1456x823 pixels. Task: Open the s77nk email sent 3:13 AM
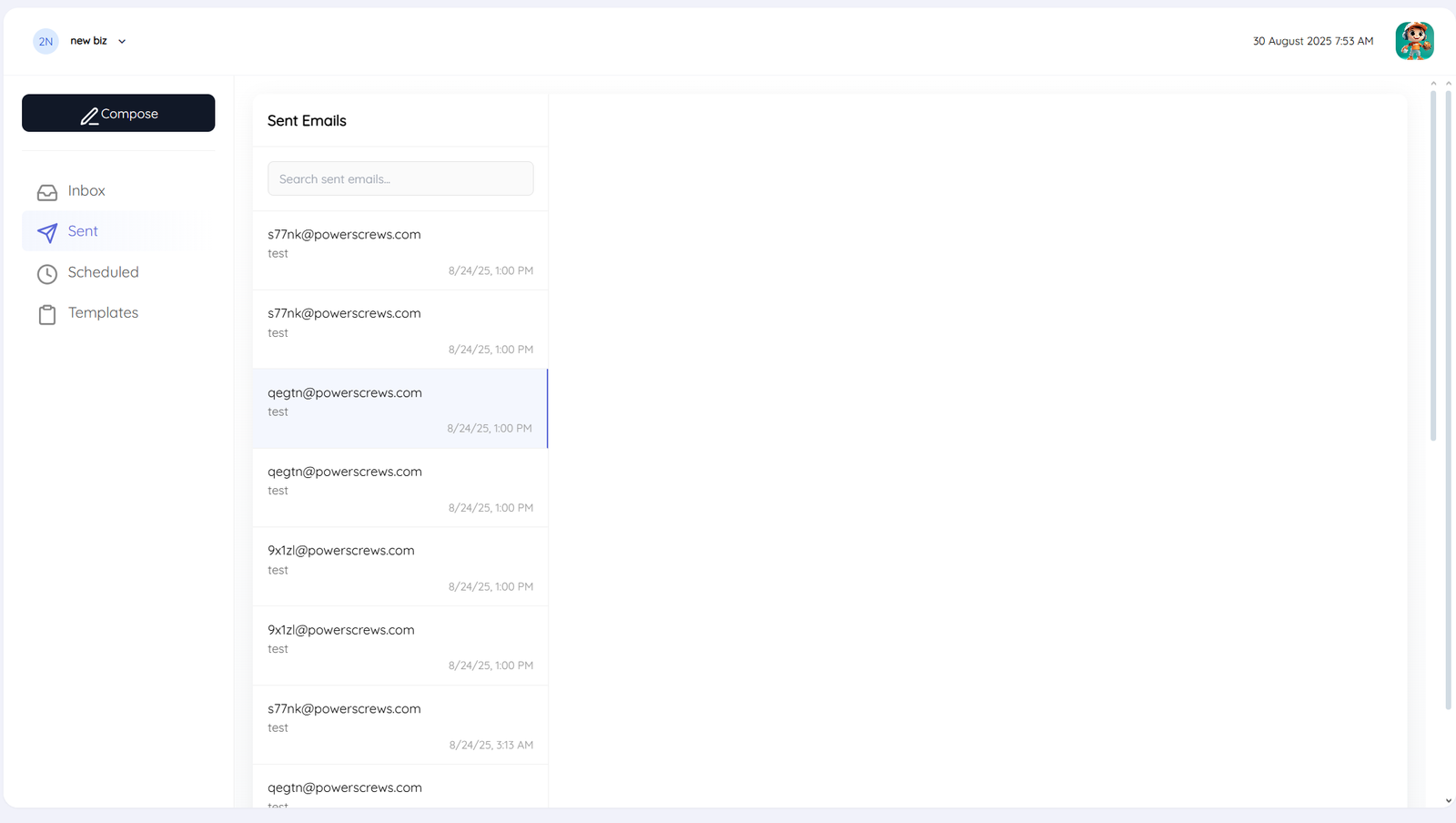pyautogui.click(x=400, y=725)
